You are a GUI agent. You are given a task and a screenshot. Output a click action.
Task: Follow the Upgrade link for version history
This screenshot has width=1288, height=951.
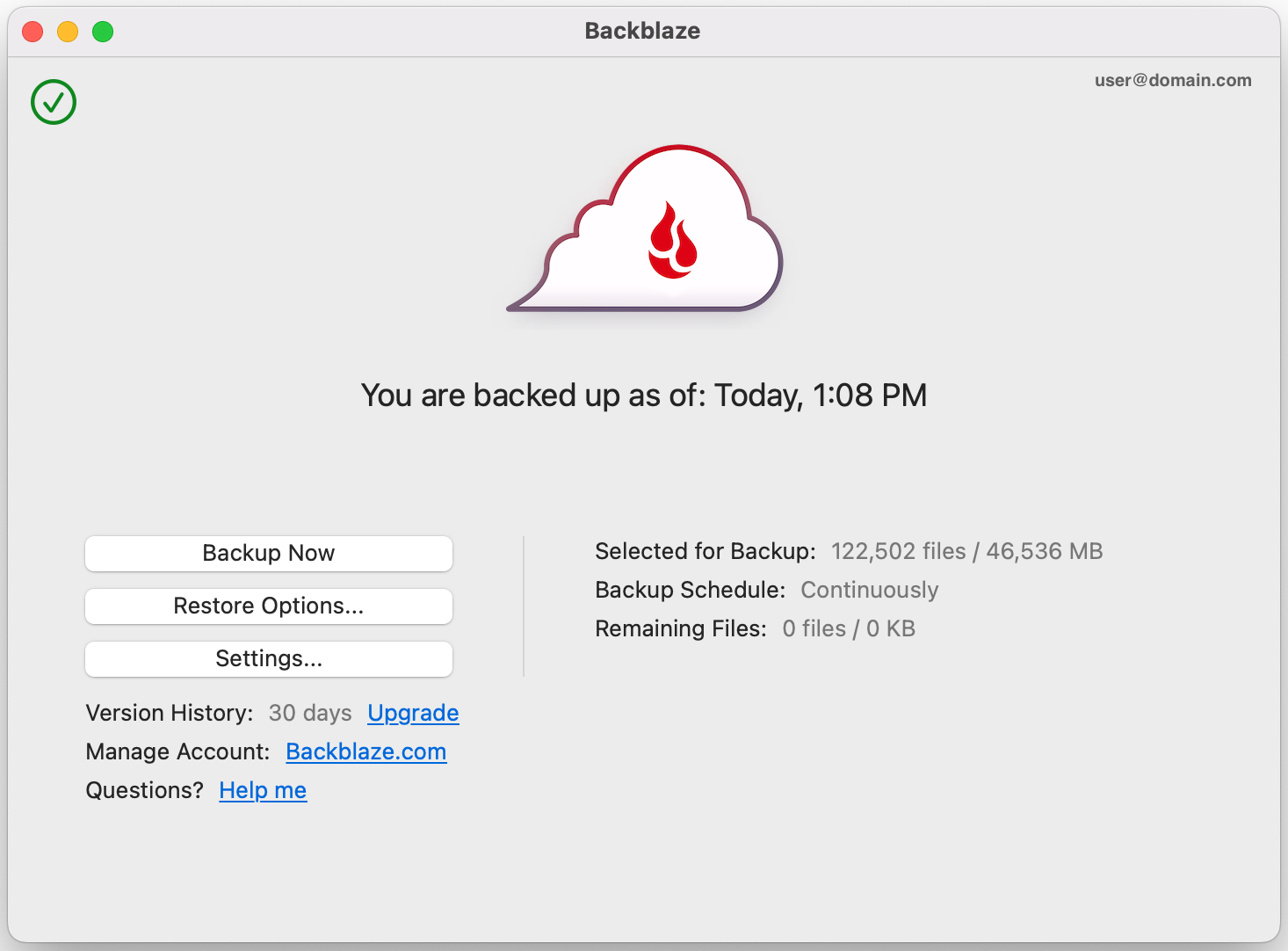tap(413, 713)
